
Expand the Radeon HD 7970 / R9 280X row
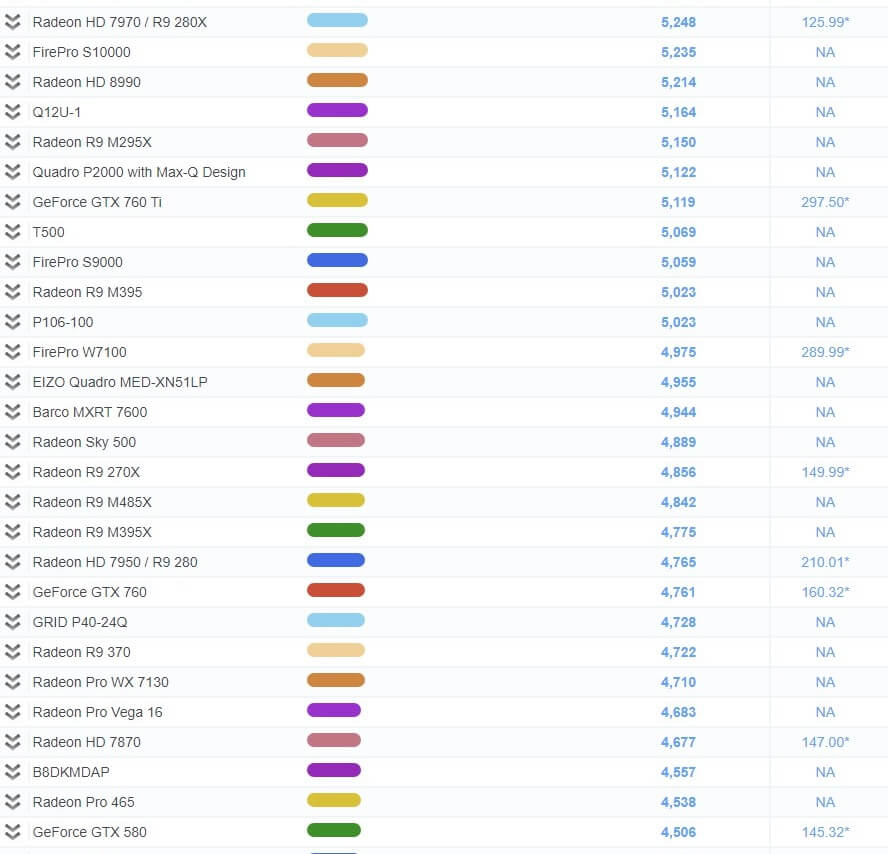pos(12,22)
